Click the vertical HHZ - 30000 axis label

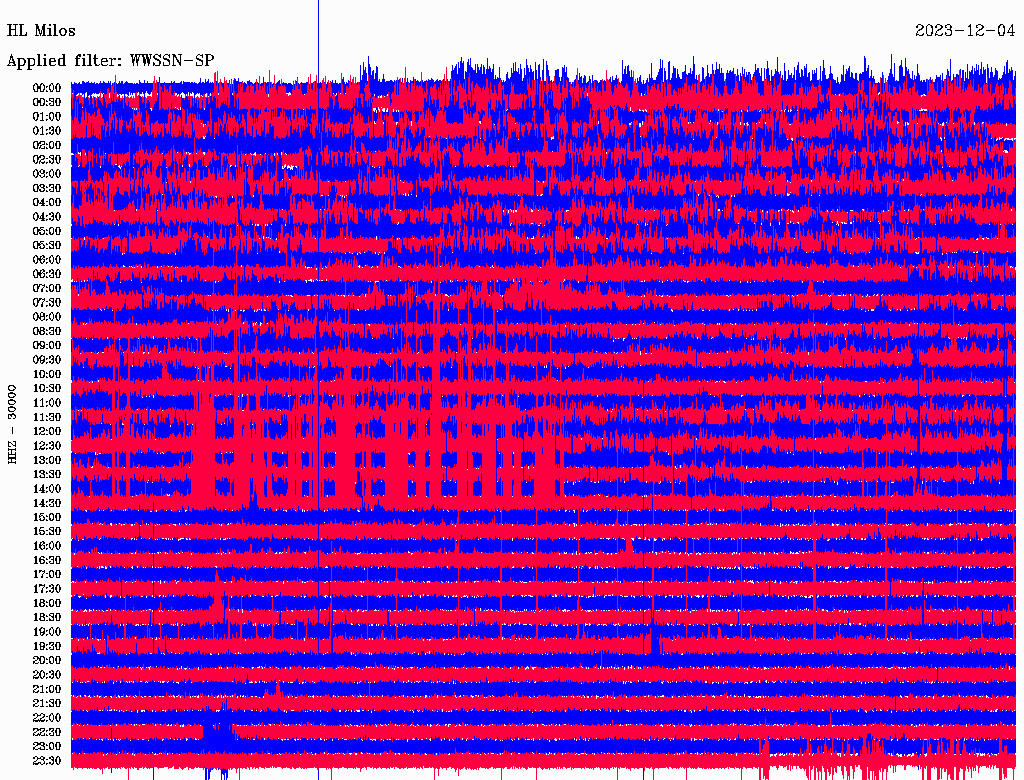12,423
